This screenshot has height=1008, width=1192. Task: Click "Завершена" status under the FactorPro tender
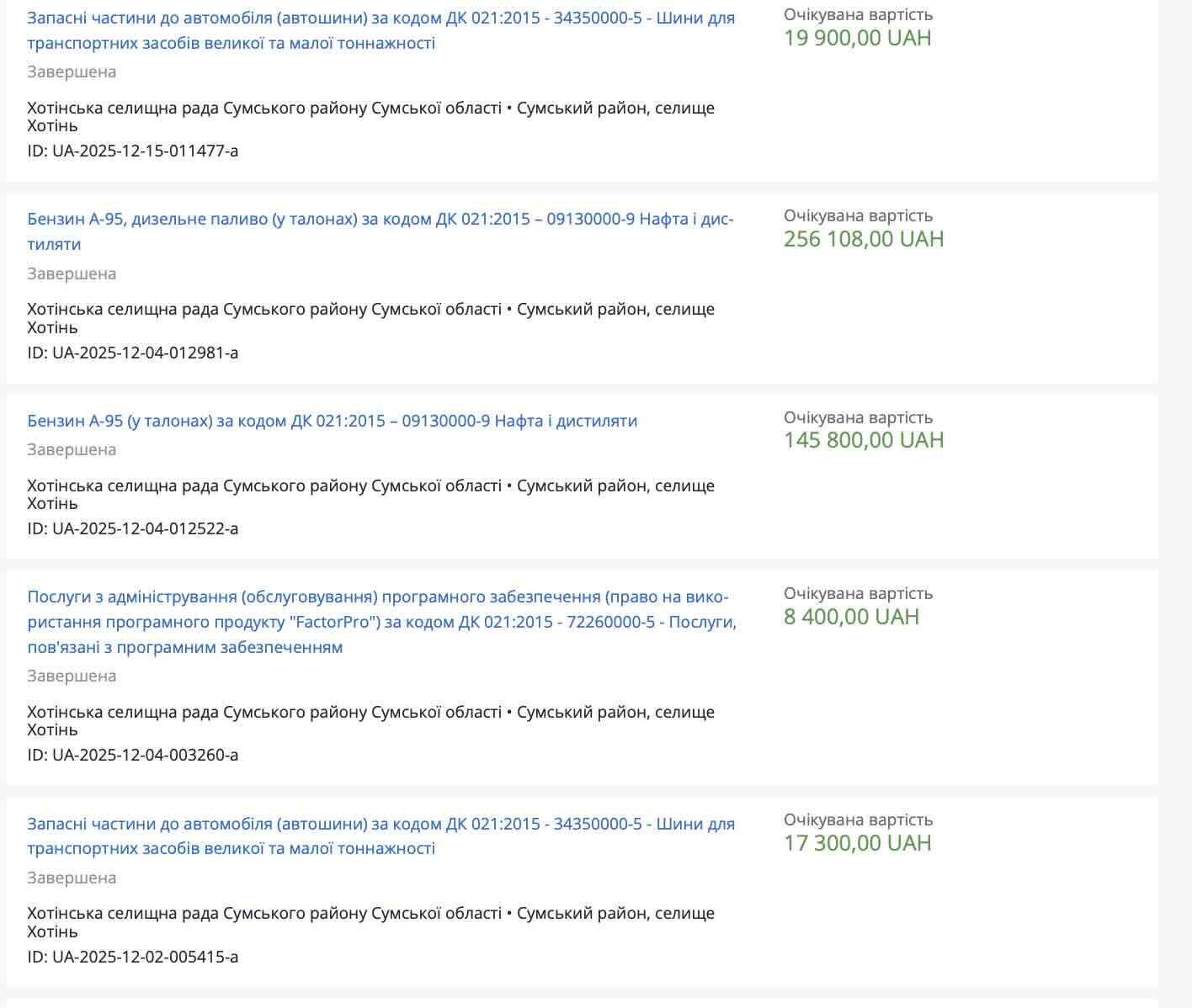click(x=72, y=676)
